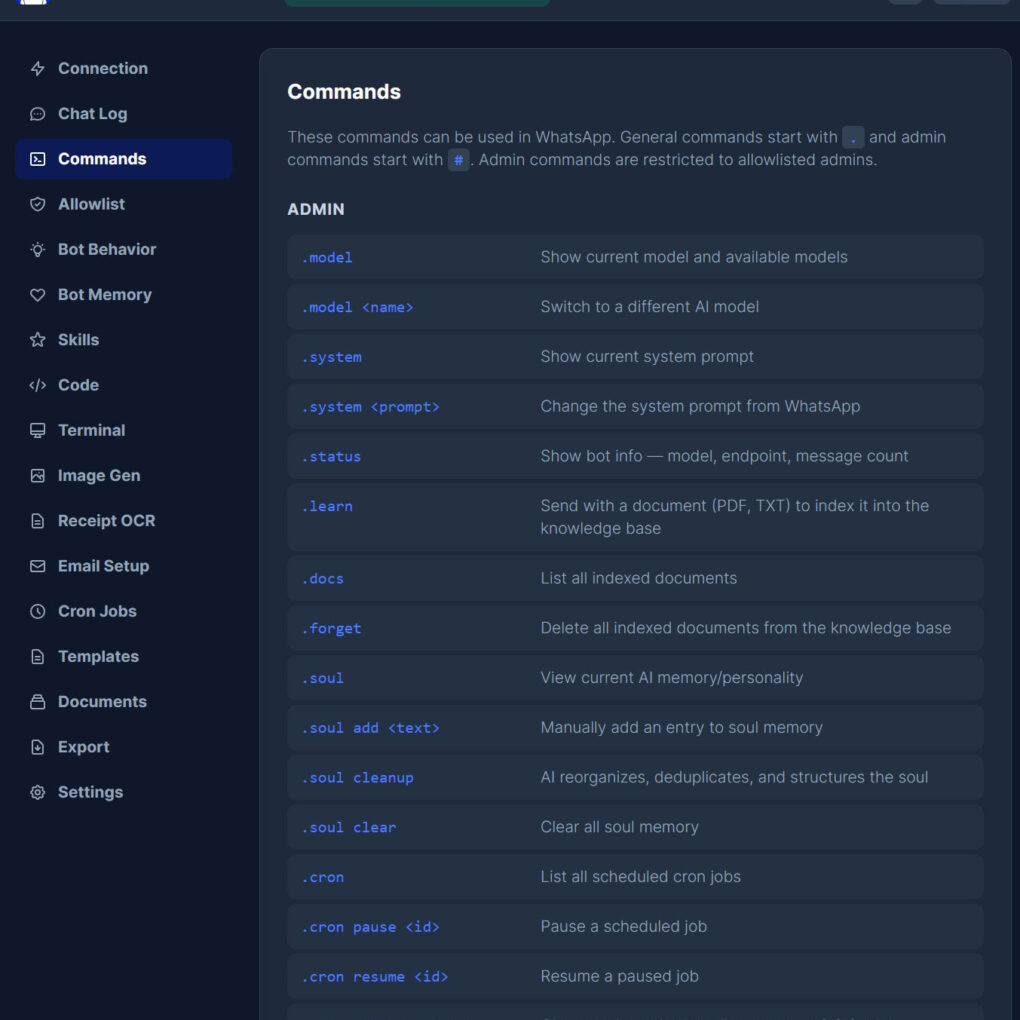Click the Chat Log speech bubble icon
1020x1020 pixels.
click(38, 114)
